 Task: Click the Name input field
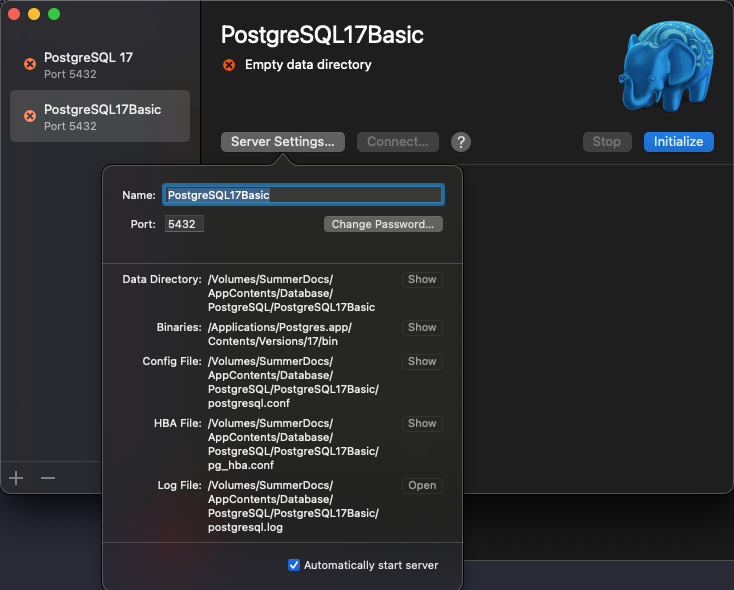[x=303, y=195]
